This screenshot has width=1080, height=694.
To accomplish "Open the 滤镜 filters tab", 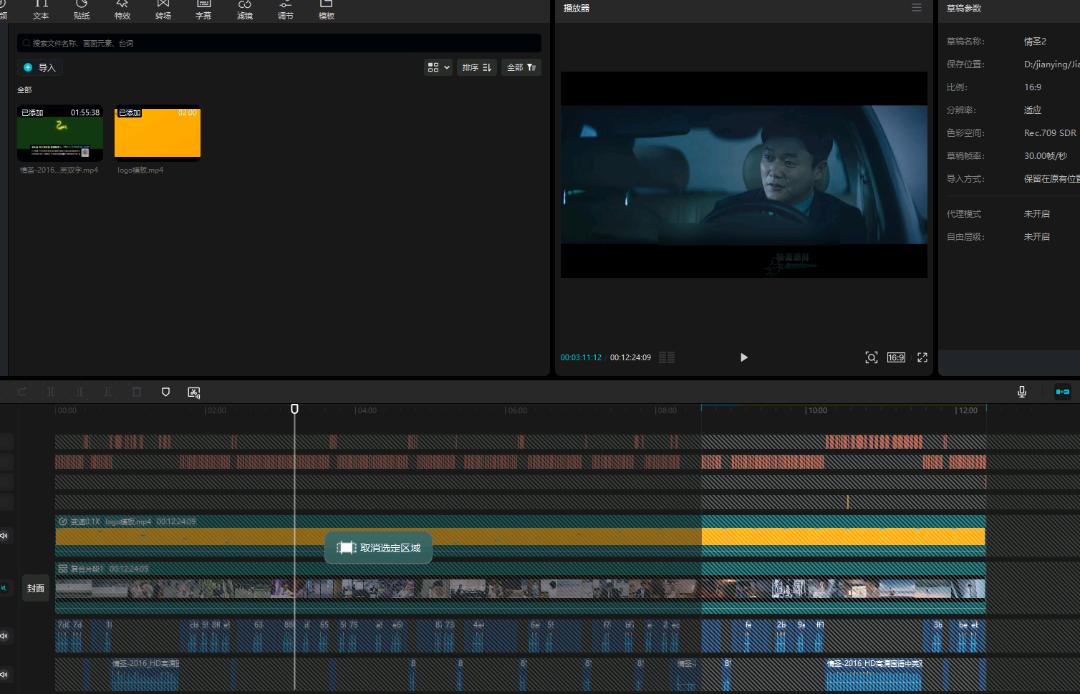I will (245, 10).
